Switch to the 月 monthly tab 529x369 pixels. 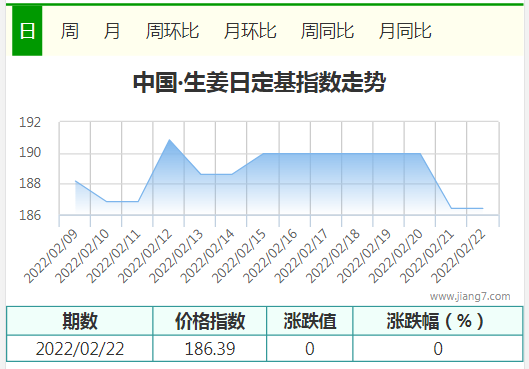click(112, 31)
